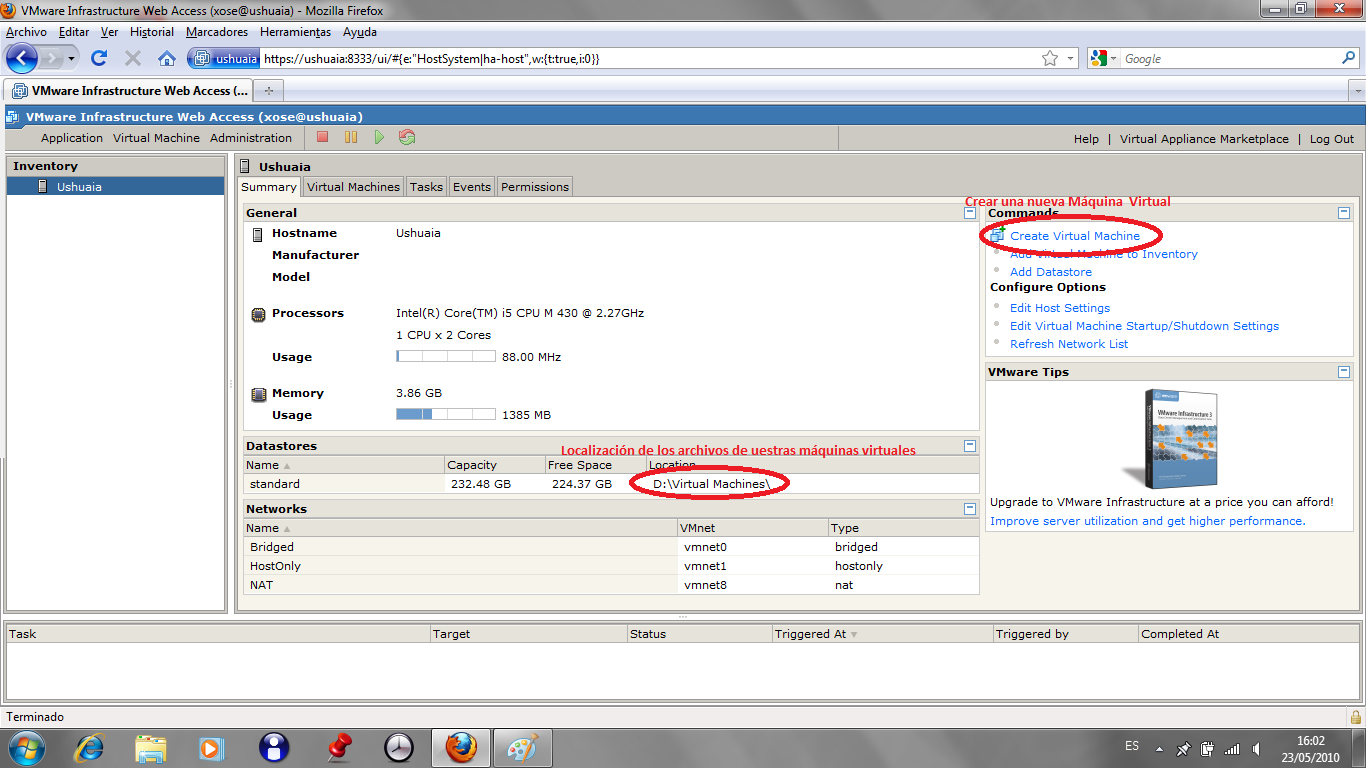Open the Edit Host Settings link
The width and height of the screenshot is (1366, 768).
[x=1059, y=308]
